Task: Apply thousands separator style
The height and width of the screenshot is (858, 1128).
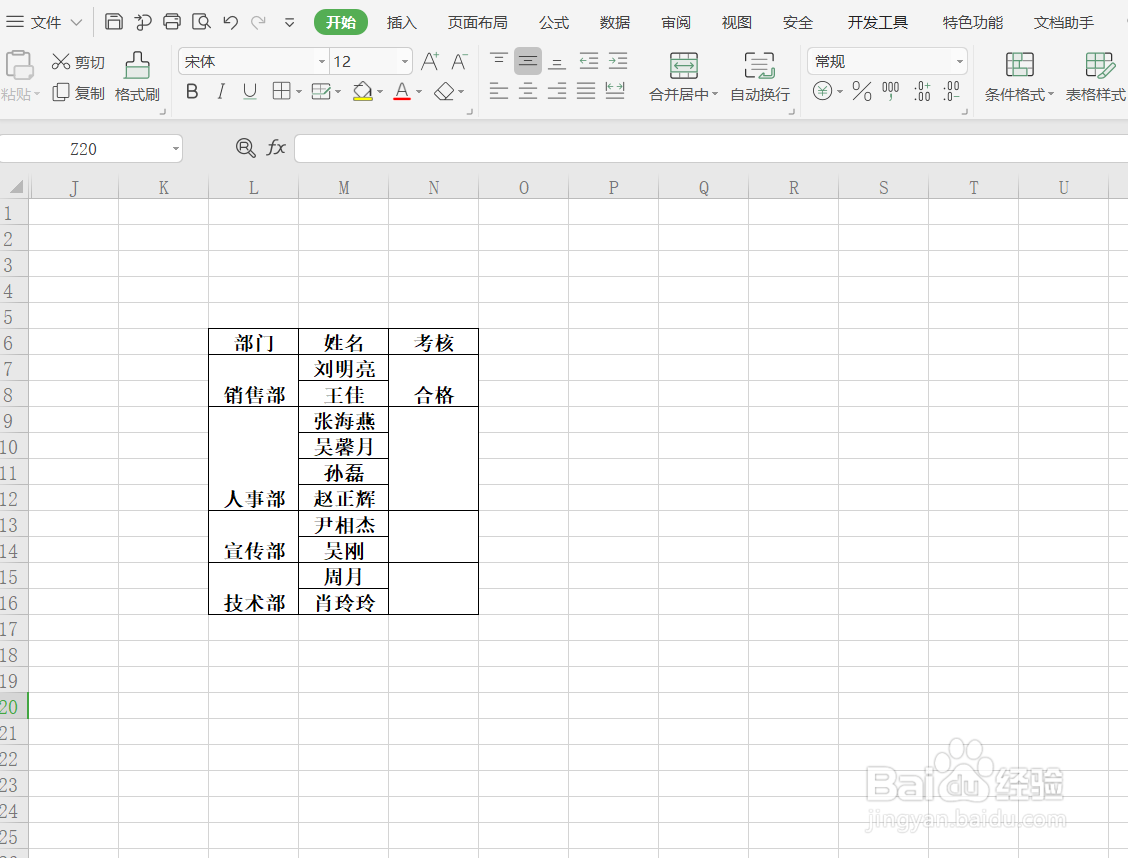Action: 891,91
